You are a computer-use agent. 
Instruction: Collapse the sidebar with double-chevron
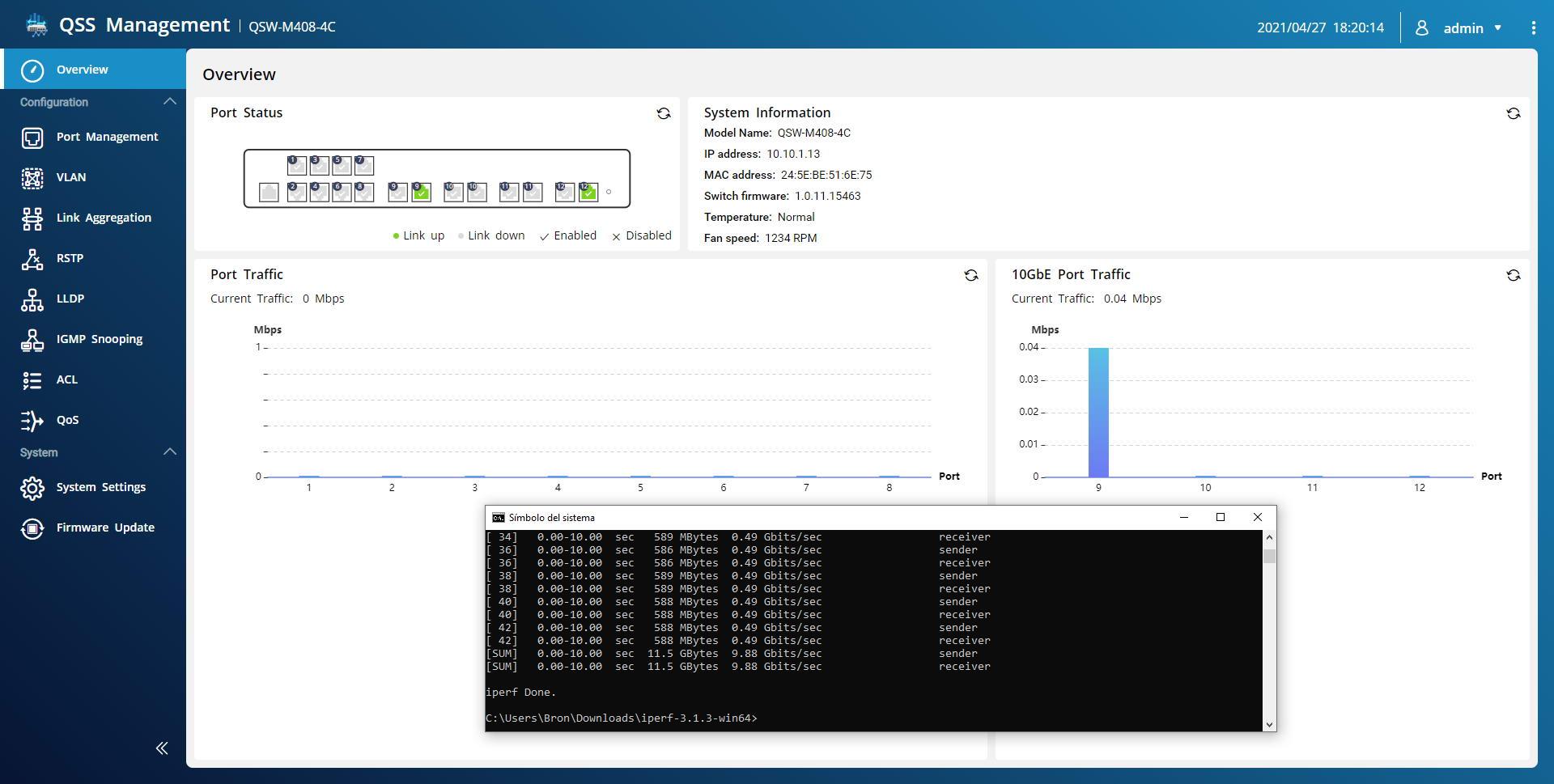[x=162, y=748]
